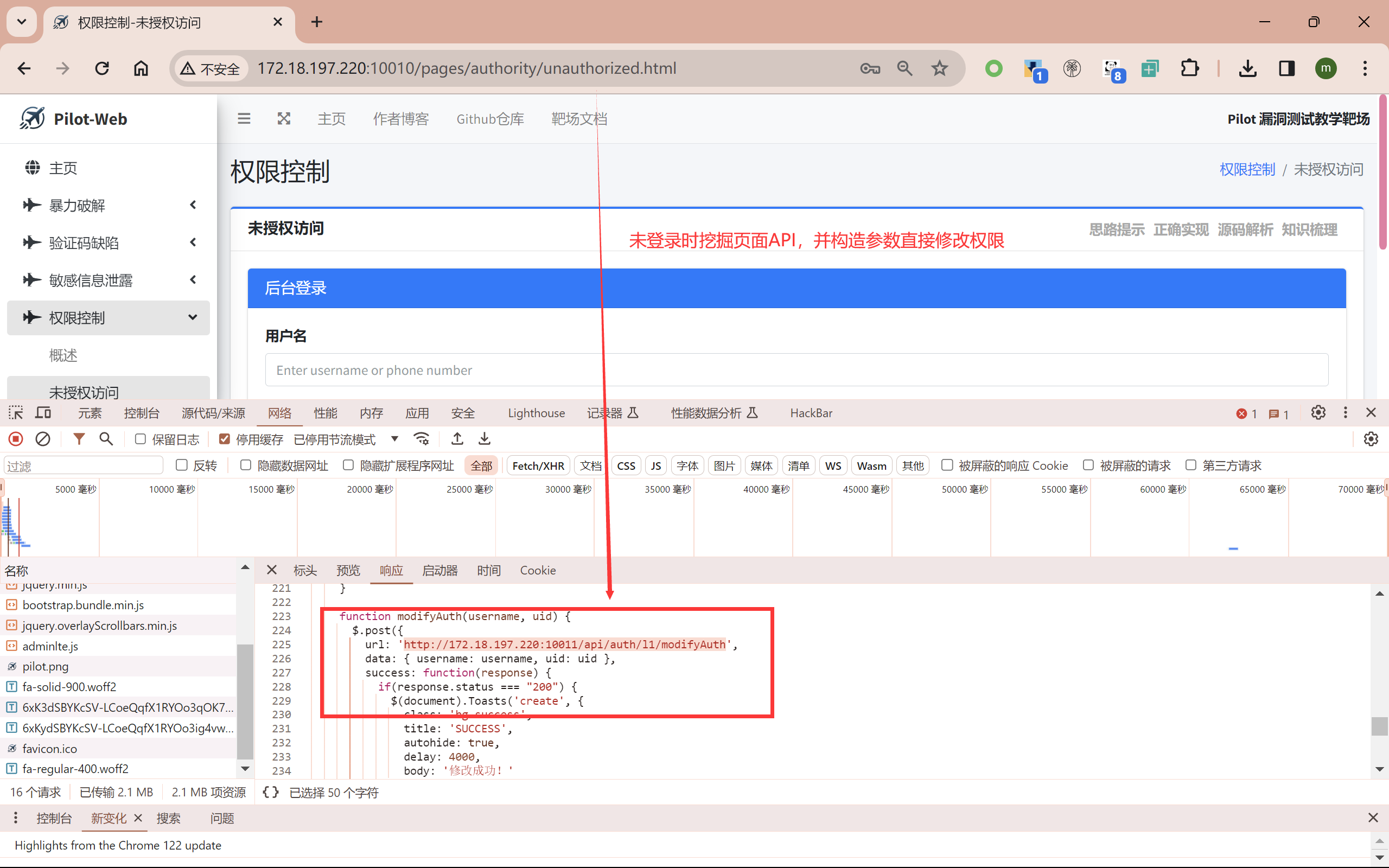Click the Github仓库 navigation link
The image size is (1389, 868).
click(x=489, y=119)
